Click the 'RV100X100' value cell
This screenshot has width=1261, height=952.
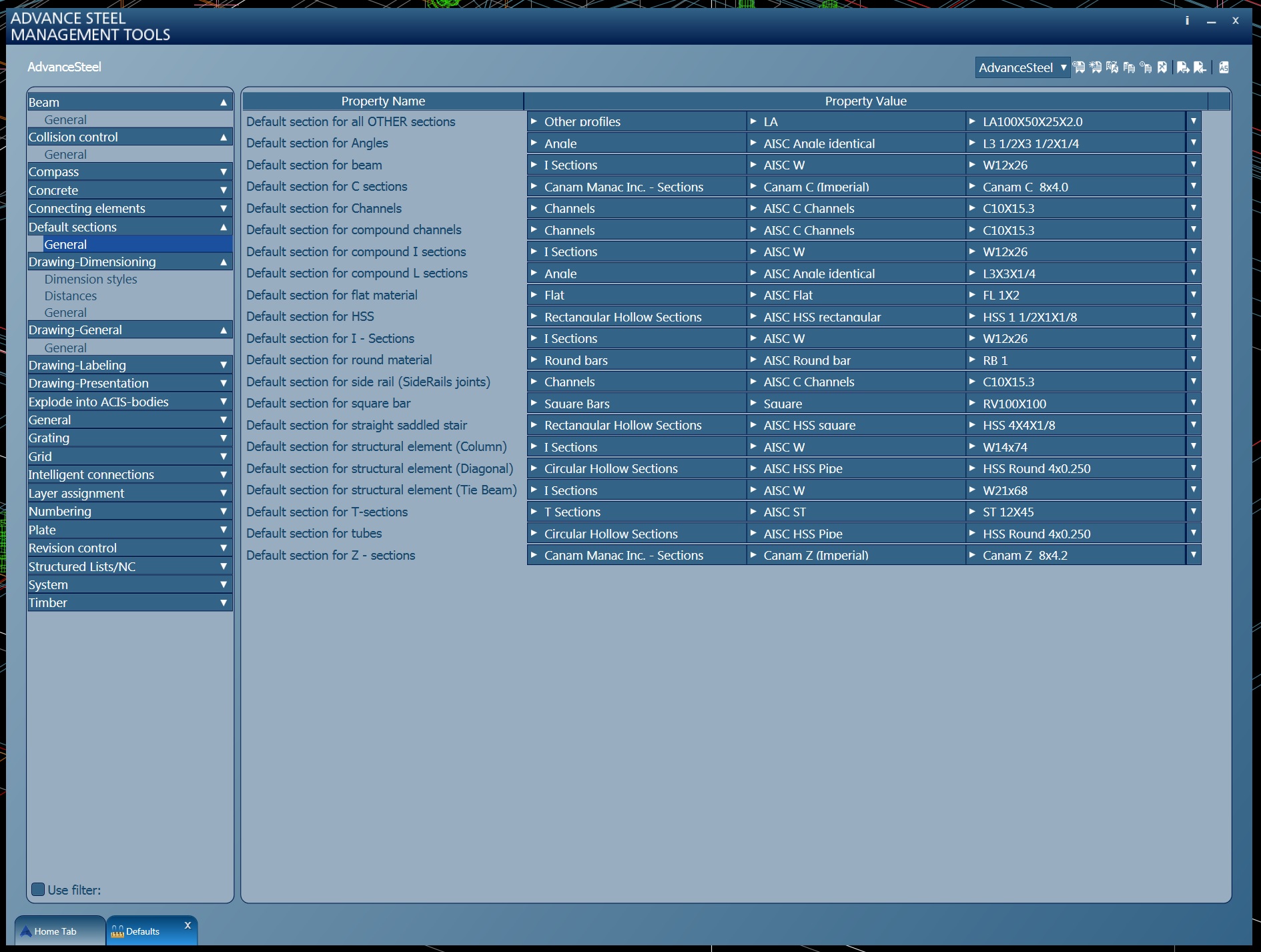1076,404
